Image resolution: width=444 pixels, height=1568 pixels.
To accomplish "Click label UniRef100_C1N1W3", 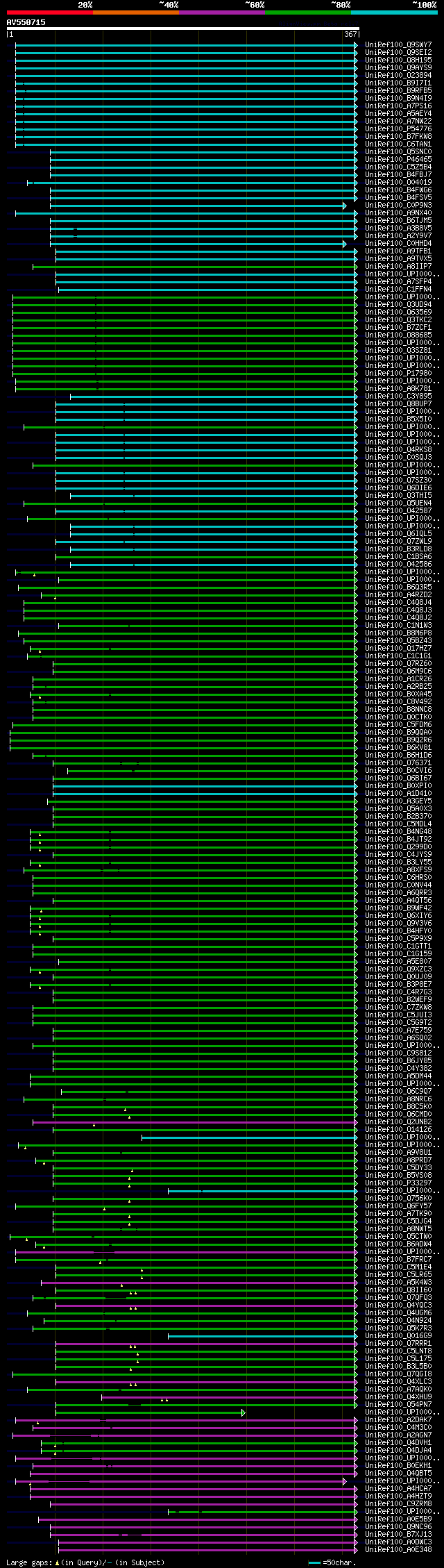I will 398,625.
